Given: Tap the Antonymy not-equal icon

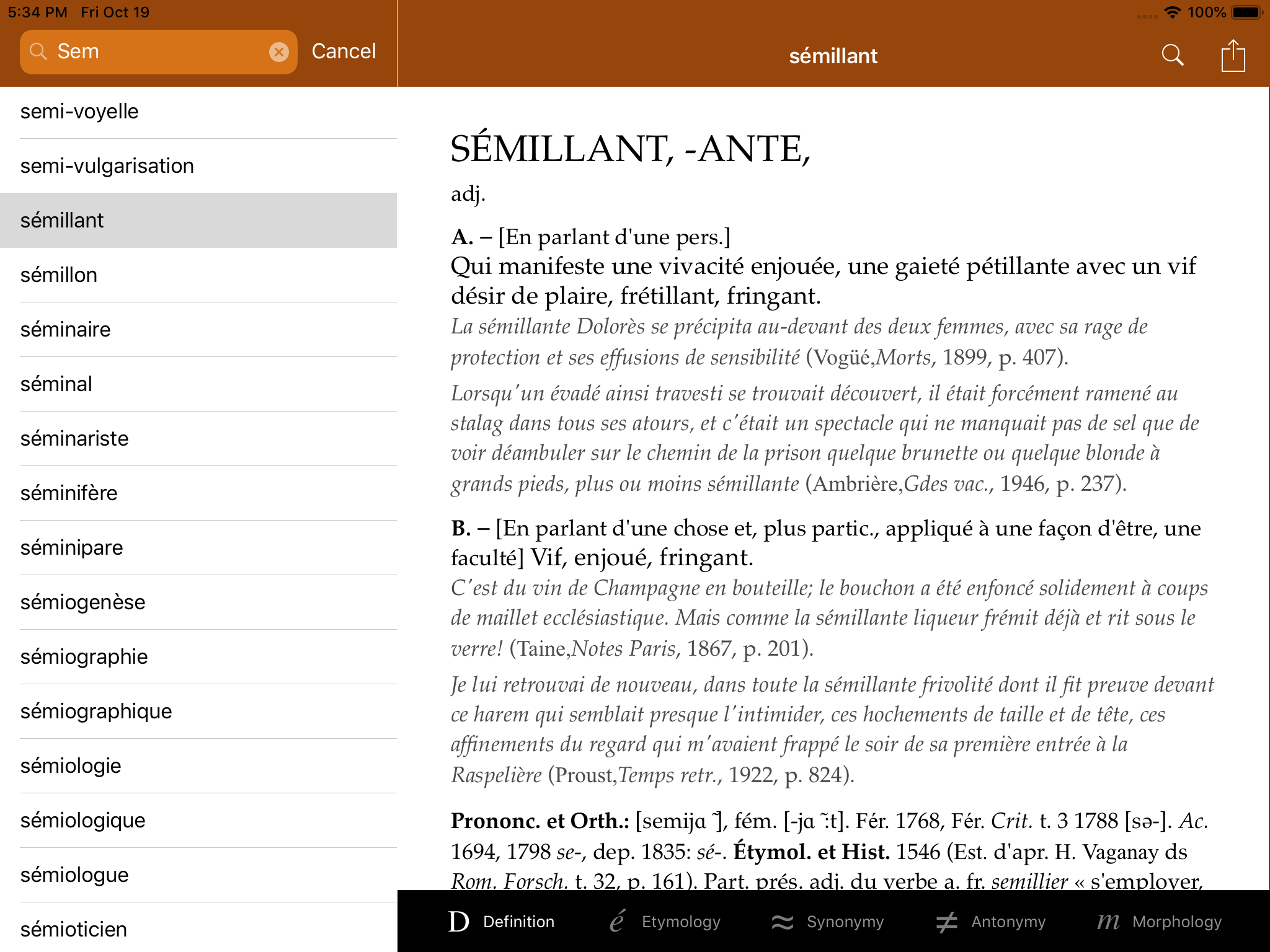Looking at the screenshot, I should point(947,922).
